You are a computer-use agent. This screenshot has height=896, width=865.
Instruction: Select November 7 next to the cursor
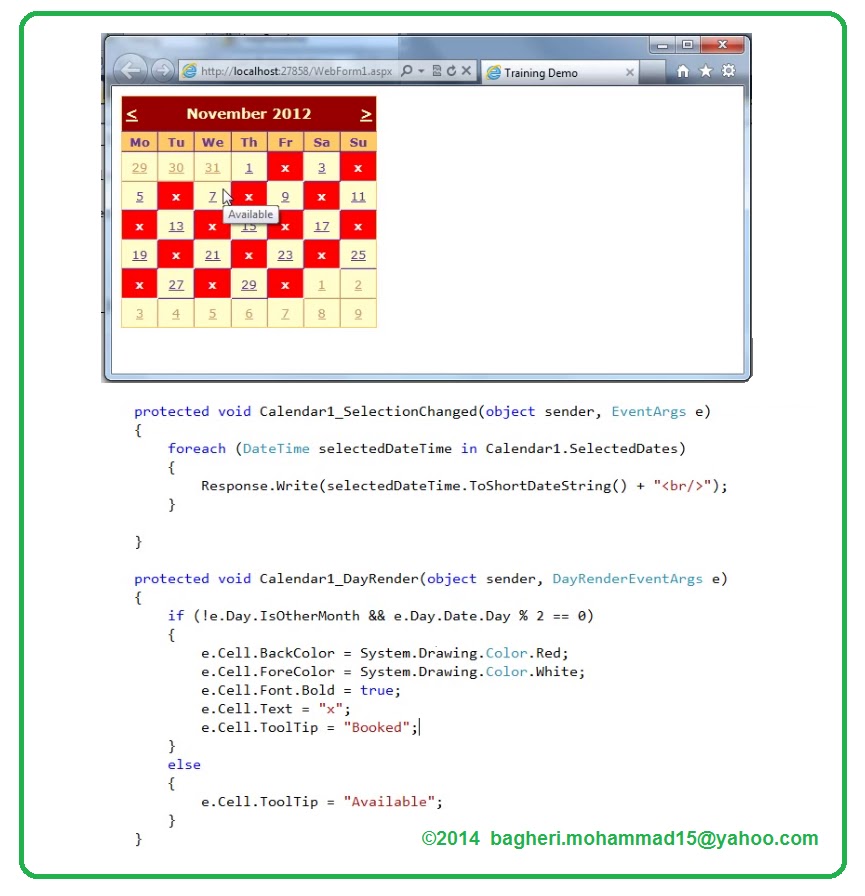[213, 197]
